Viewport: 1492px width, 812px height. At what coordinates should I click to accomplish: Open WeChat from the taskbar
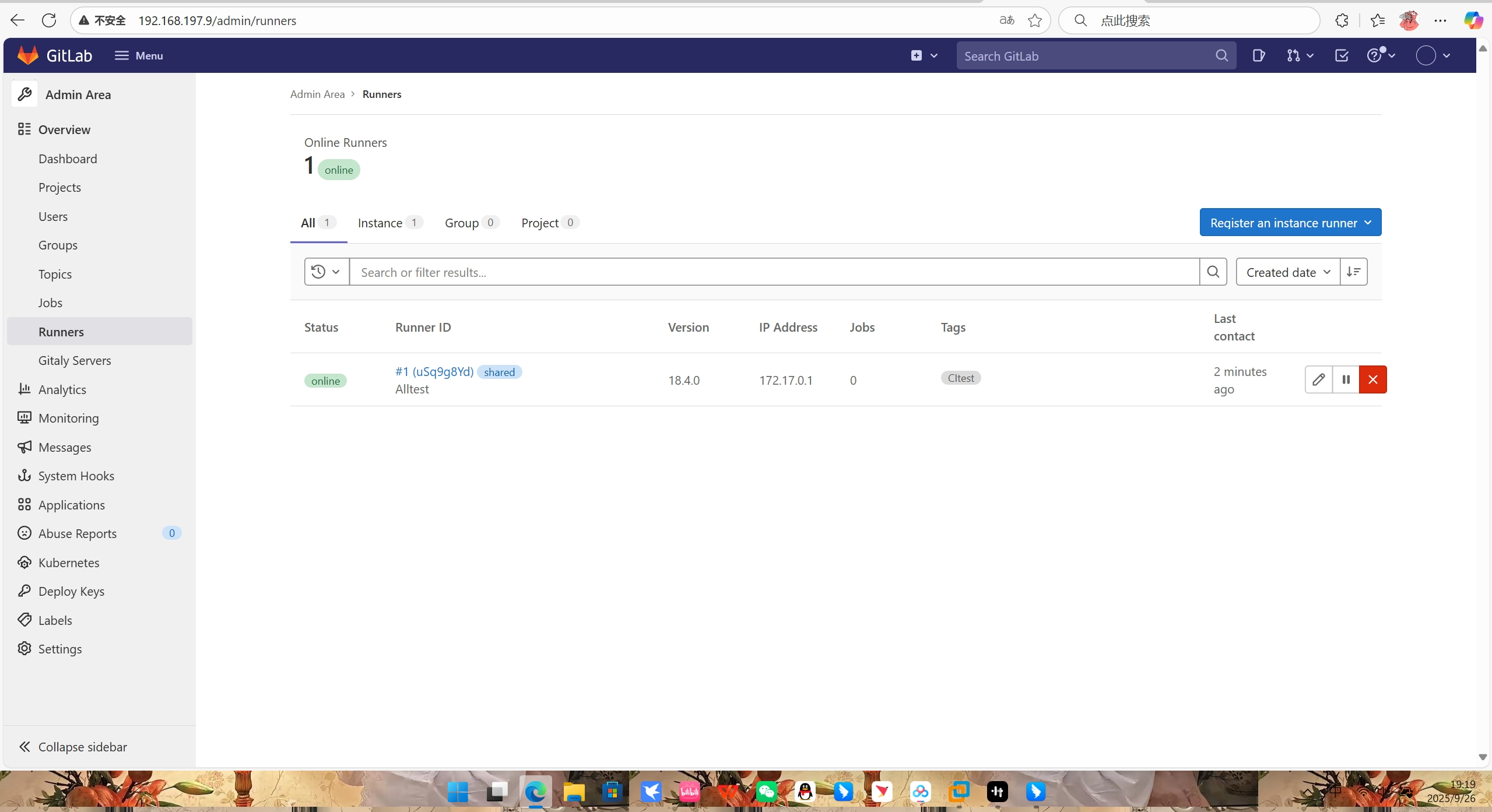pos(767,791)
